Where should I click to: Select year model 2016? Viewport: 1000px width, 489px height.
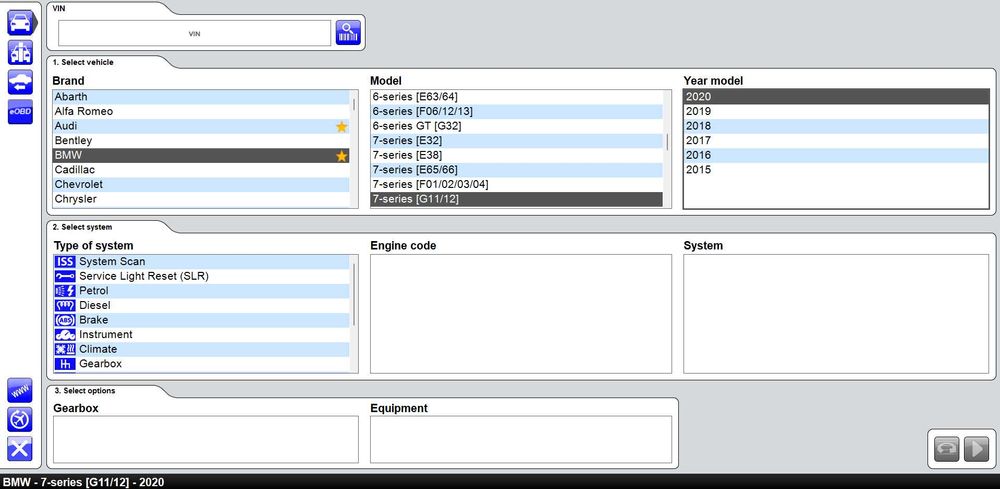click(x=836, y=156)
